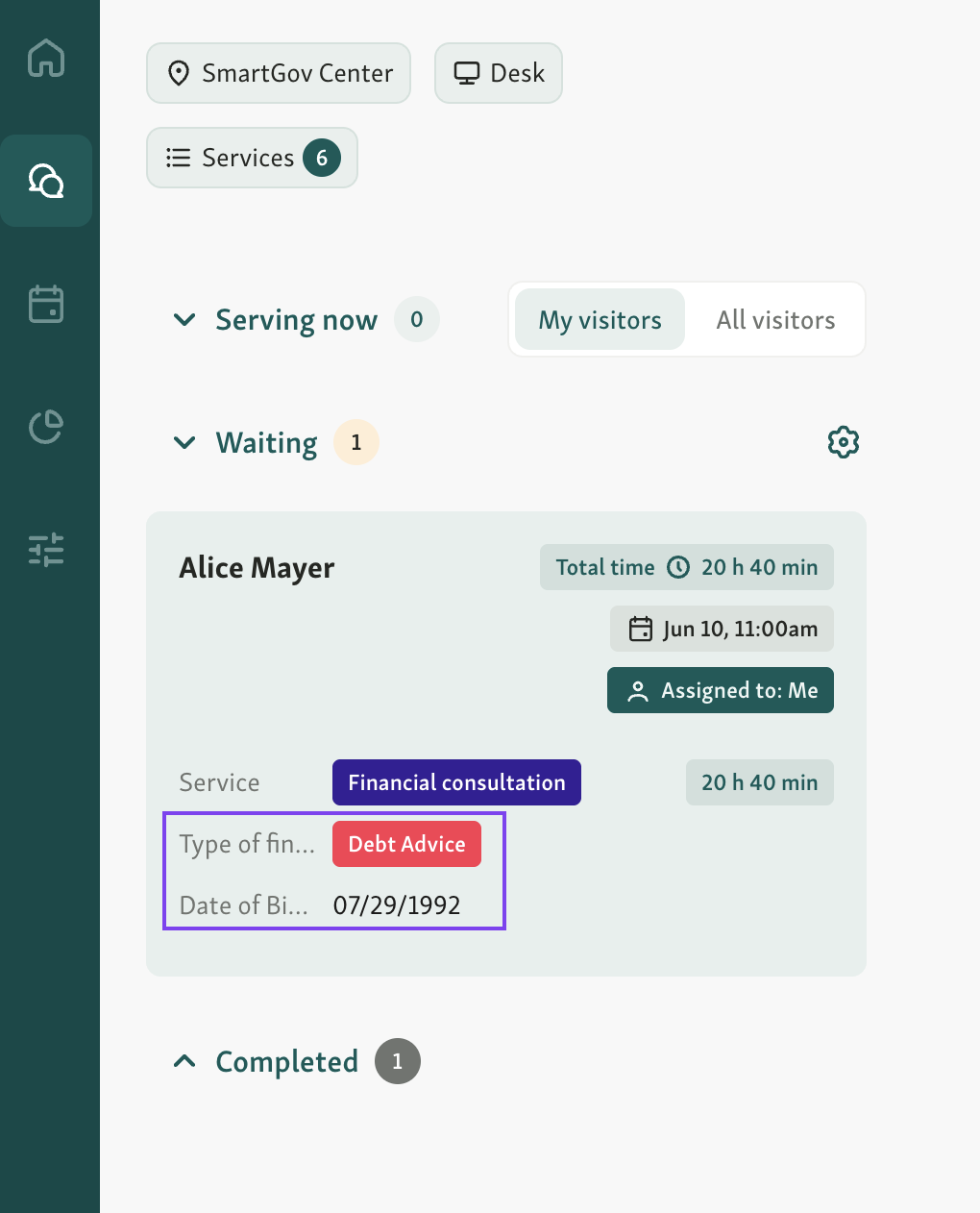Click the clock icon in Total time badge
Viewport: 980px width, 1213px height.
pos(678,567)
